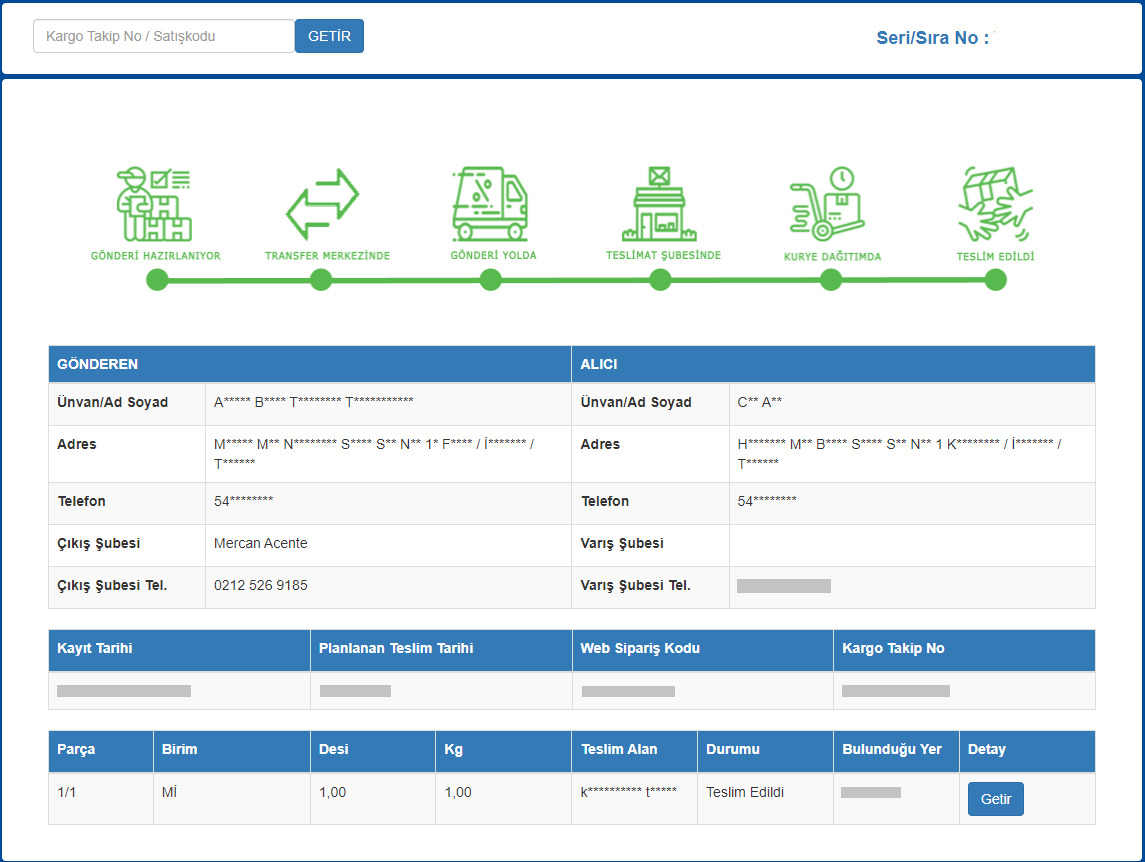The width and height of the screenshot is (1145, 862).
Task: Click progress dot under Gönderi Hazırlanıyor
Action: pos(157,280)
